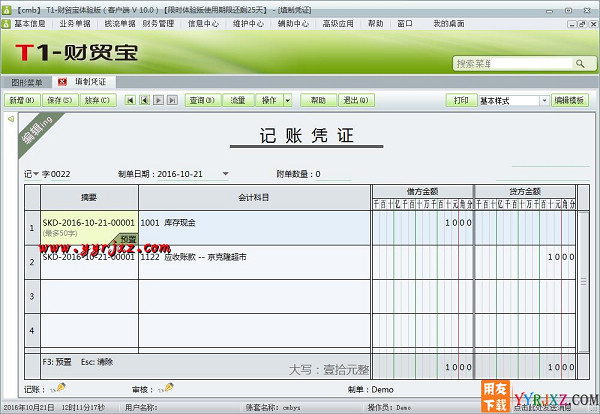Click the 记账 signature pen icon
Screen dimensions: 600x414
tap(58, 388)
